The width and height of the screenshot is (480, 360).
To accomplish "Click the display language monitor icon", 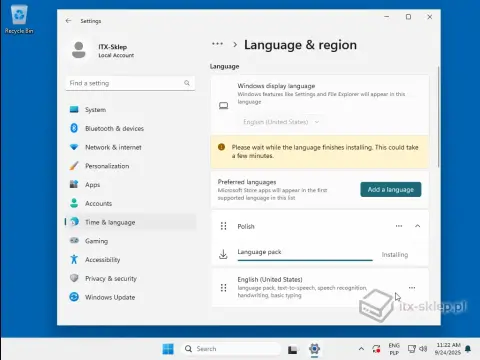I will point(223,106).
